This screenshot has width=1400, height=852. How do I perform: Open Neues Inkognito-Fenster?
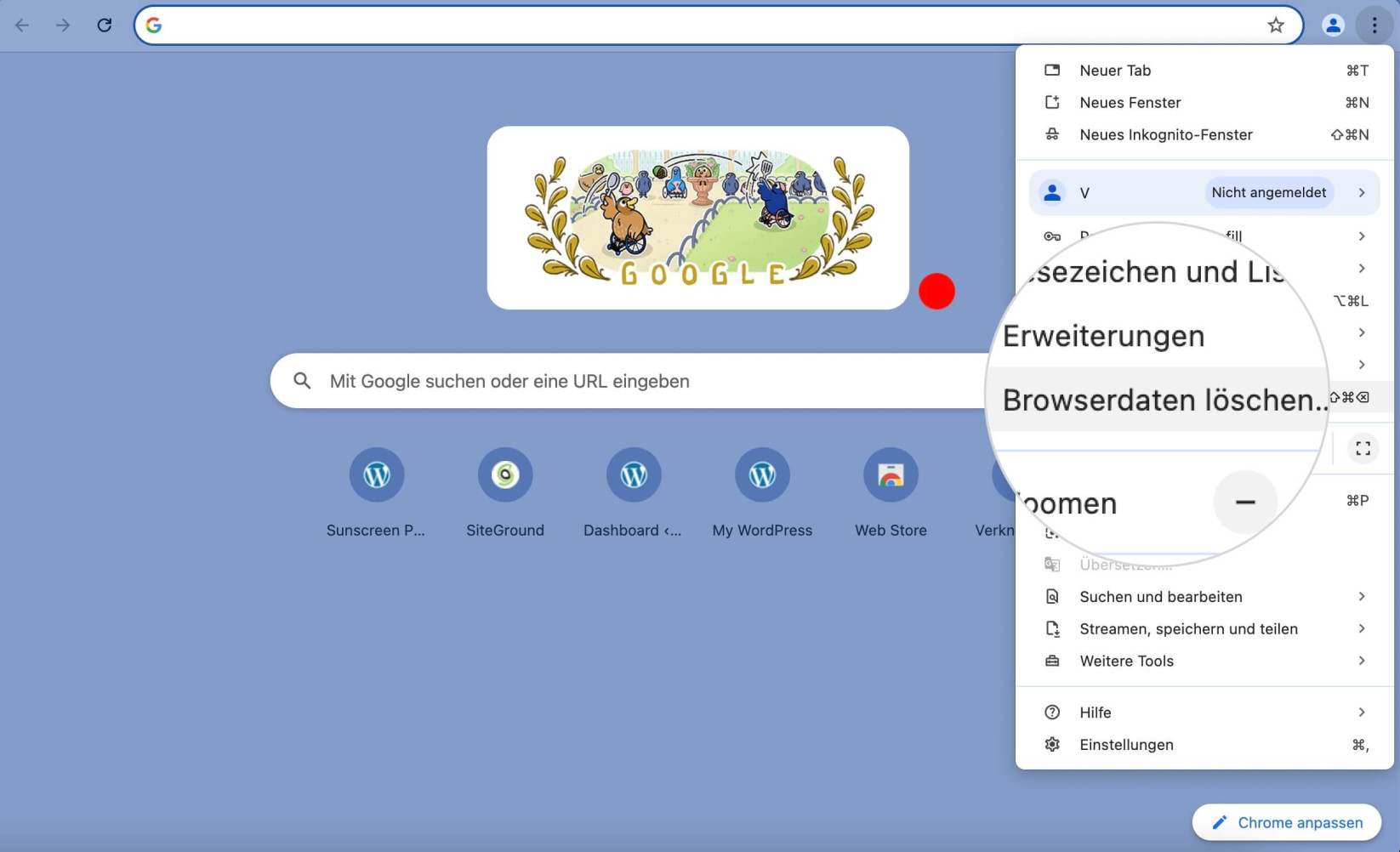point(1204,135)
